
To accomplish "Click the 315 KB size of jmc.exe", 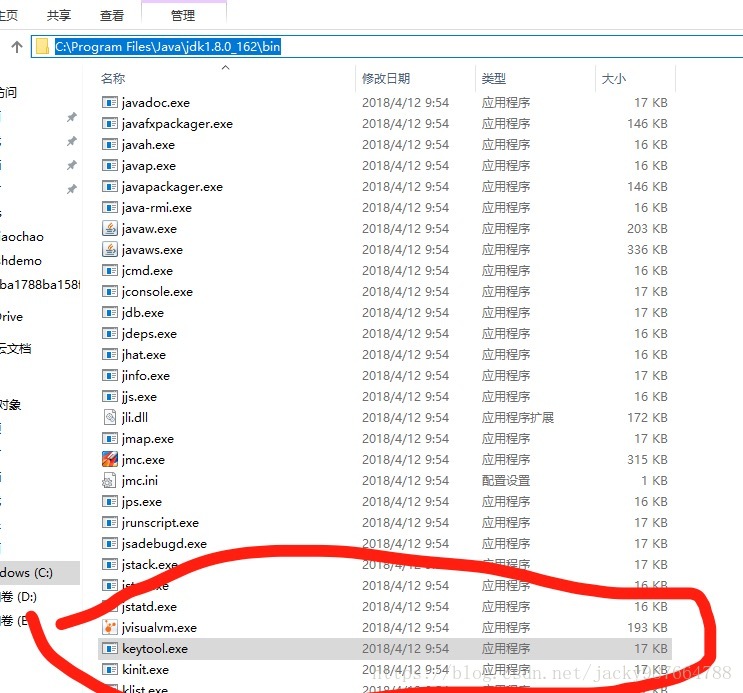I will point(647,459).
